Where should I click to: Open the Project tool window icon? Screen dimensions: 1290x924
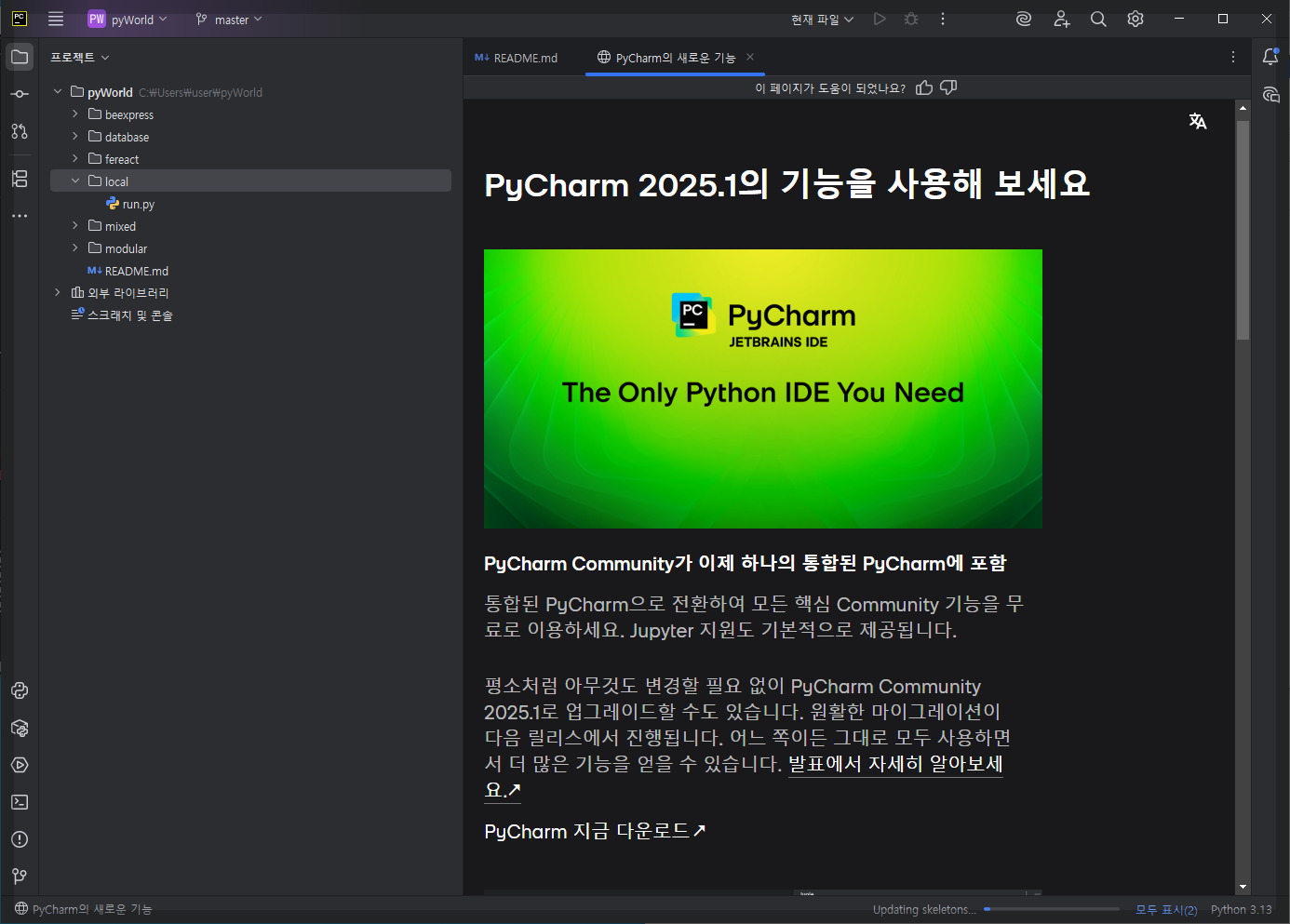(20, 57)
